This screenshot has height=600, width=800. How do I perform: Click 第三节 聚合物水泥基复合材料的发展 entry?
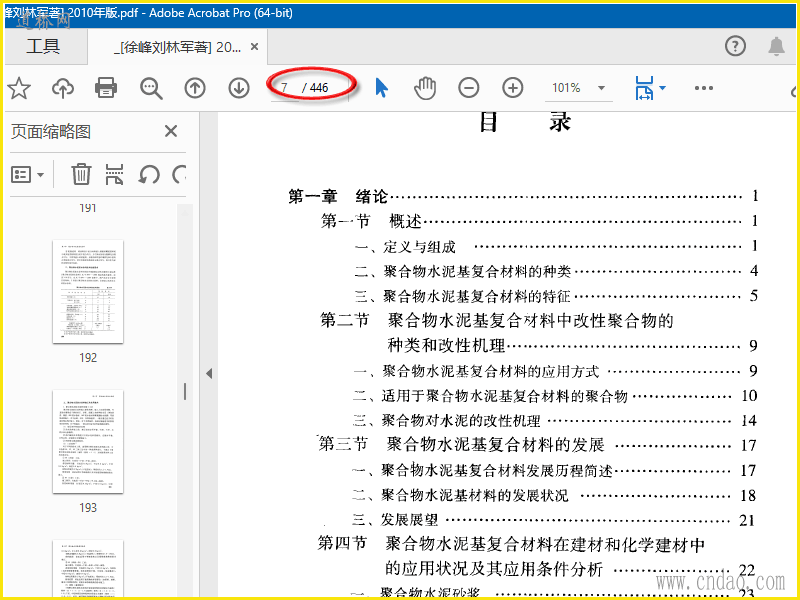click(538, 444)
